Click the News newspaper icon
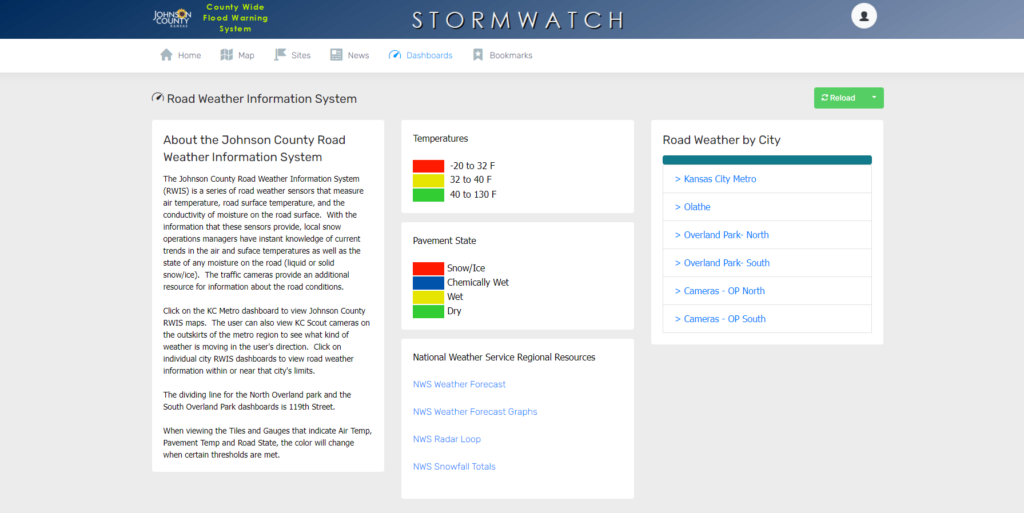1024x513 pixels. pos(336,55)
